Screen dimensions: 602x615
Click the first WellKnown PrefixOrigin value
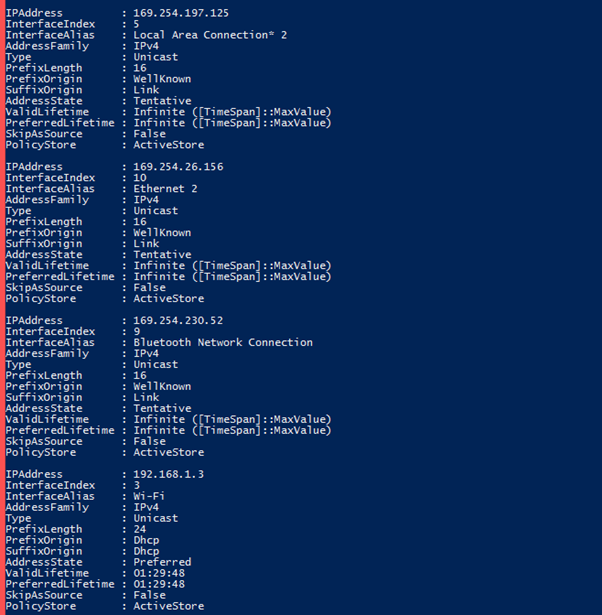click(162, 79)
